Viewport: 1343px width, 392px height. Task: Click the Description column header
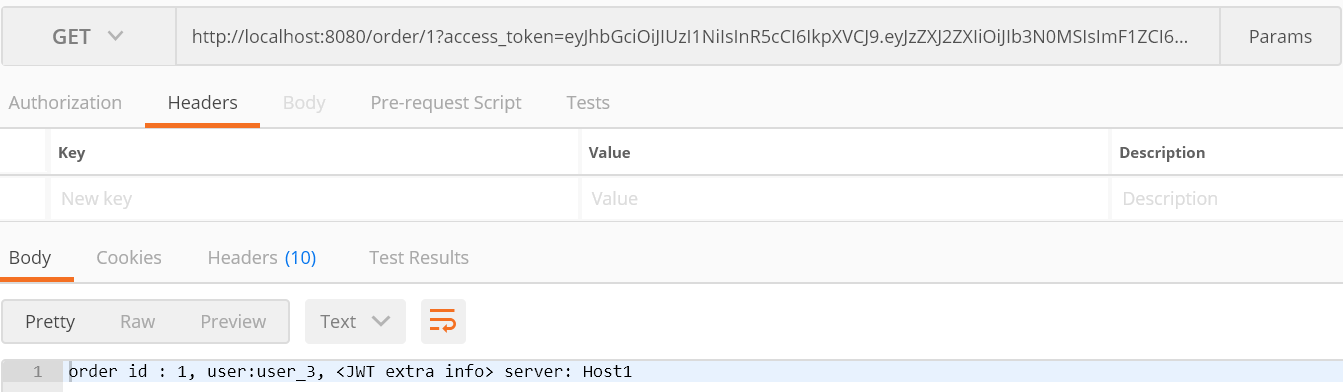tap(1162, 153)
